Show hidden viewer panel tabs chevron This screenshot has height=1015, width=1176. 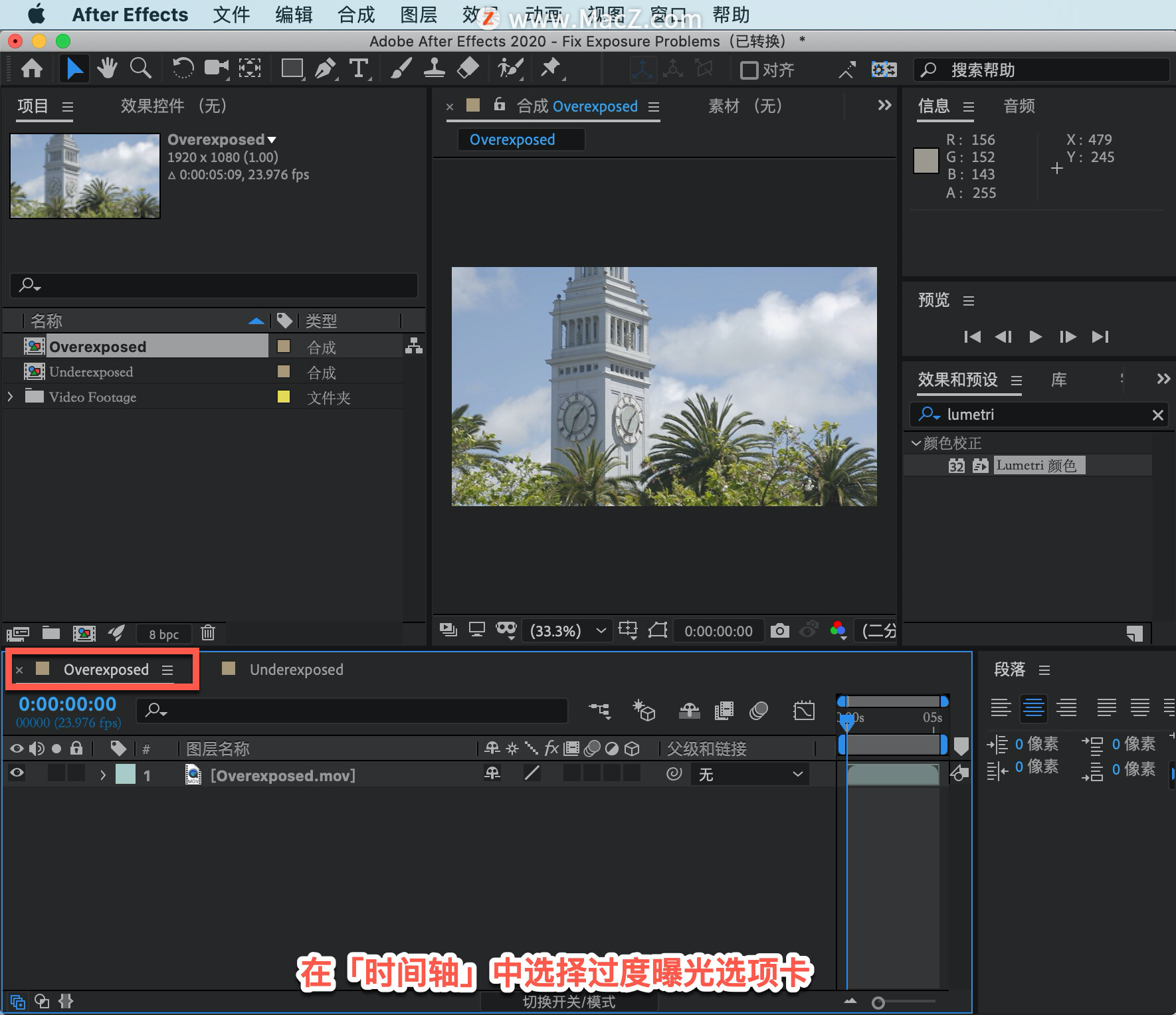pyautogui.click(x=884, y=105)
